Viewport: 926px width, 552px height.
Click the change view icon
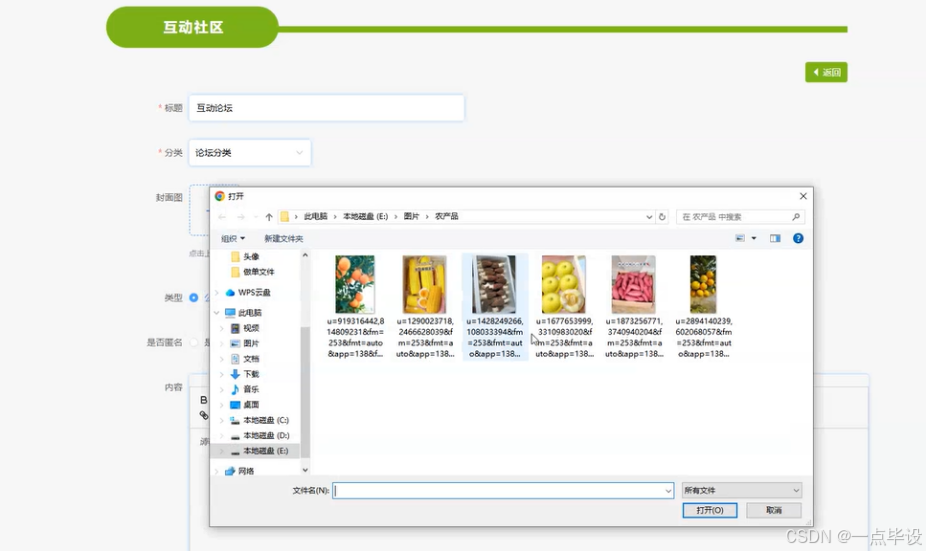pos(740,238)
